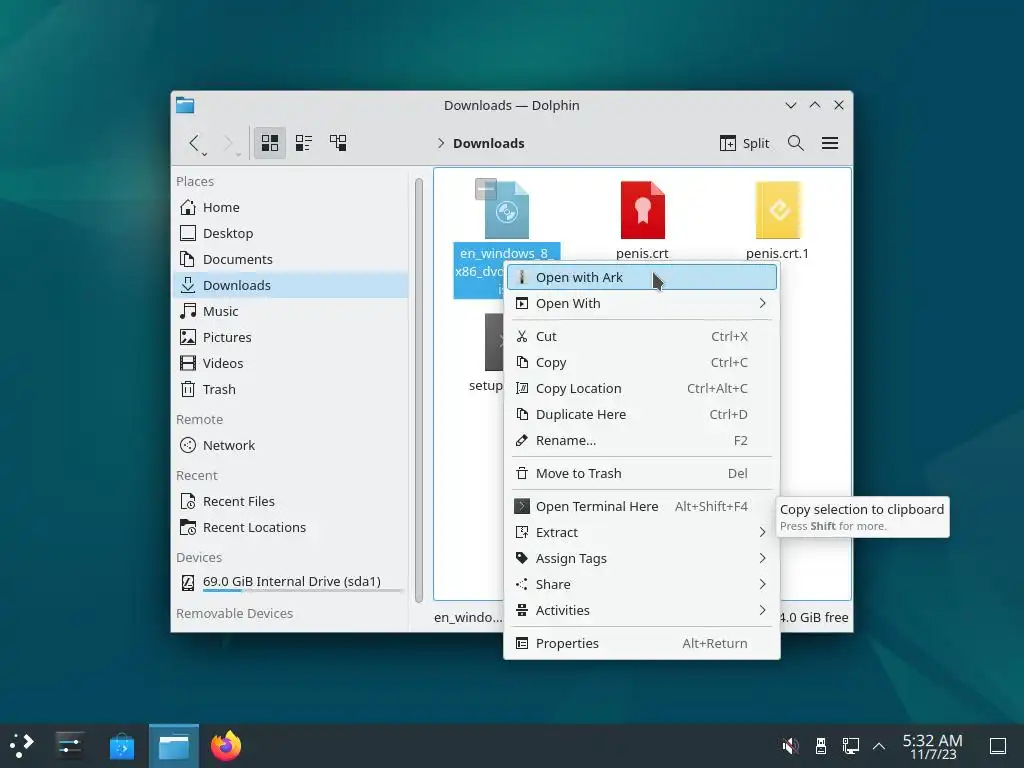Click the removable device tray icon
The image size is (1024, 768).
point(821,746)
